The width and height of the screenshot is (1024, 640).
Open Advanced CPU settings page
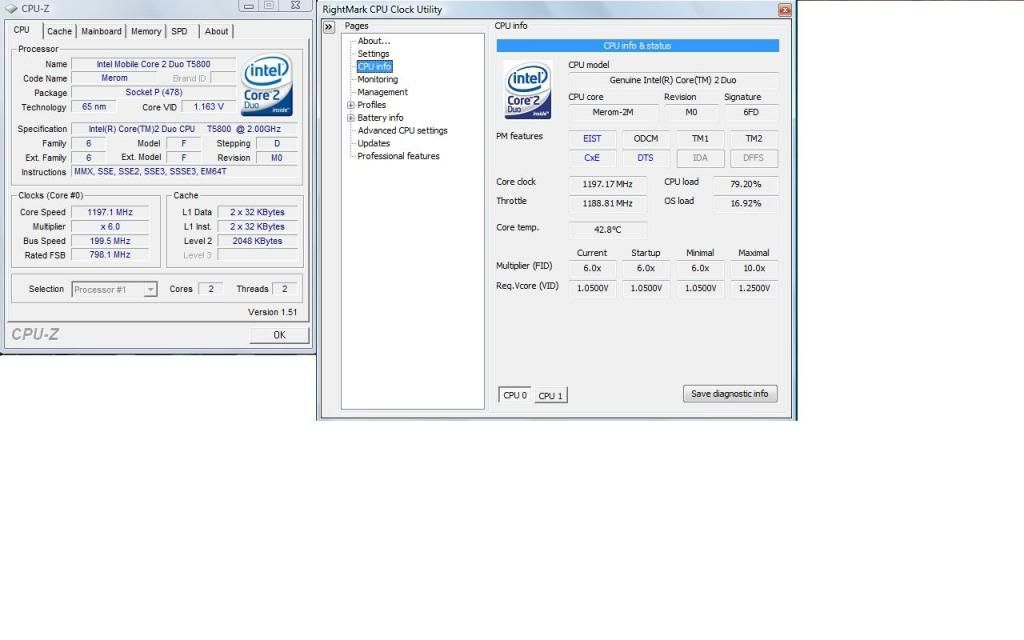(402, 131)
